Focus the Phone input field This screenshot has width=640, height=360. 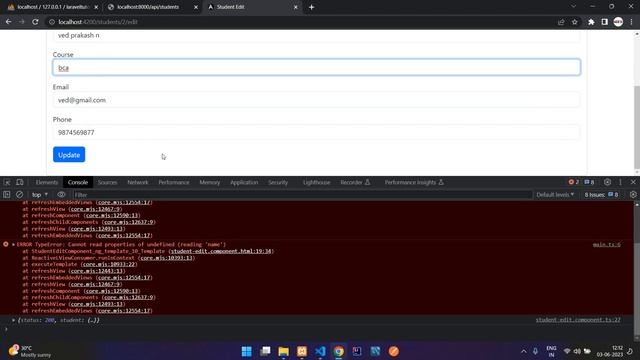point(316,132)
